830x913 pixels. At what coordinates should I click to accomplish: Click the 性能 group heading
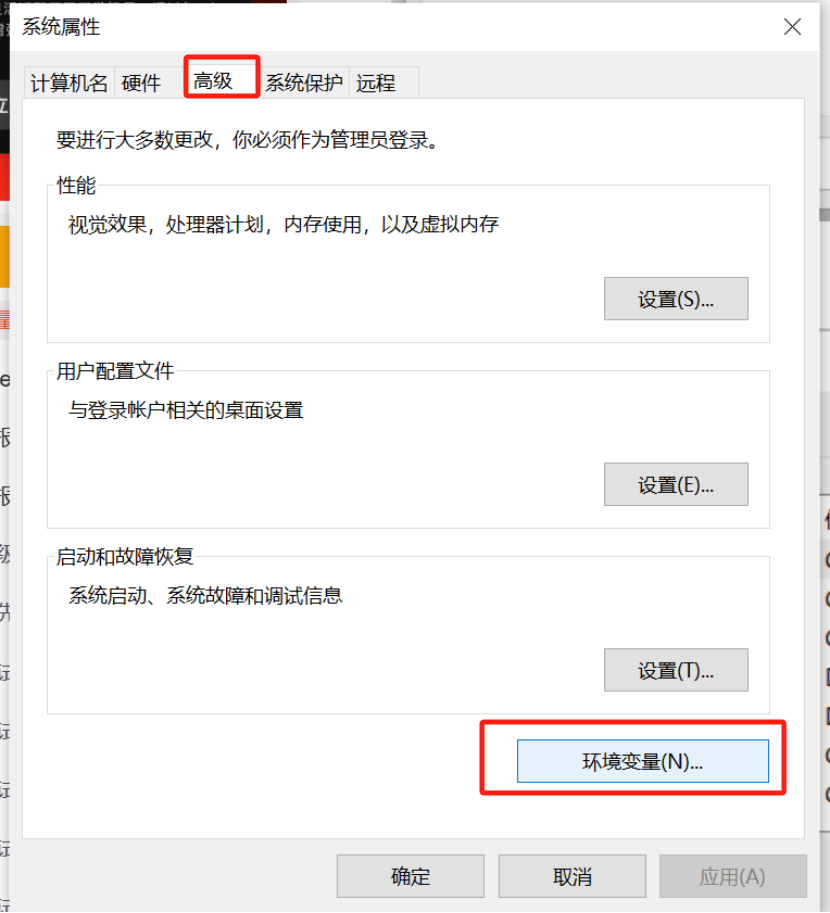(x=76, y=185)
